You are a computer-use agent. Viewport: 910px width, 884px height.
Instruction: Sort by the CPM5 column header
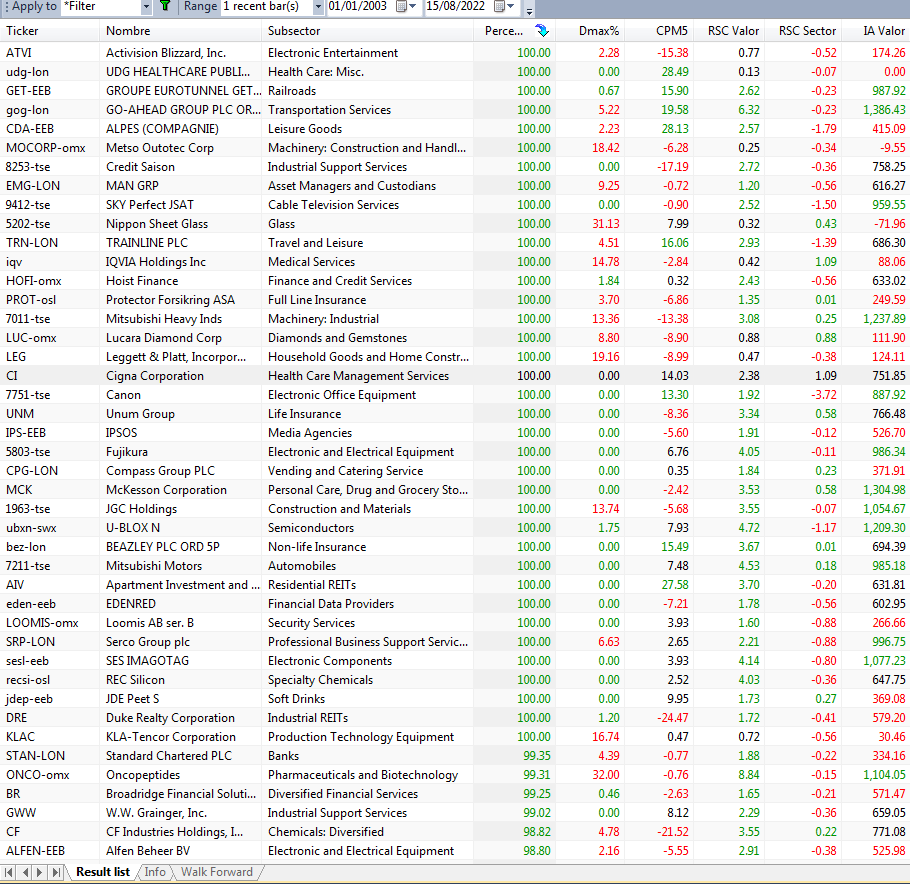[x=658, y=31]
